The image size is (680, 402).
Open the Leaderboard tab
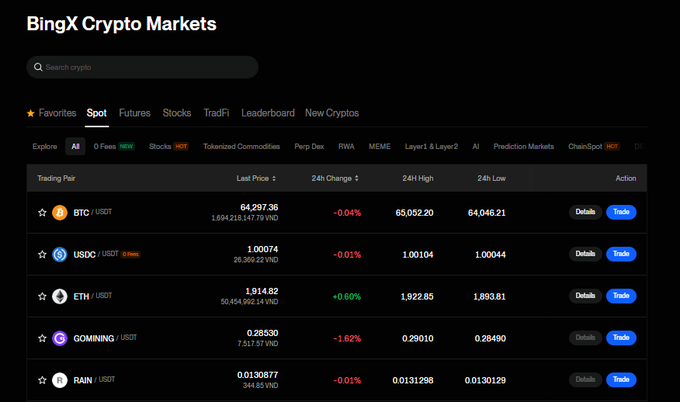[268, 113]
